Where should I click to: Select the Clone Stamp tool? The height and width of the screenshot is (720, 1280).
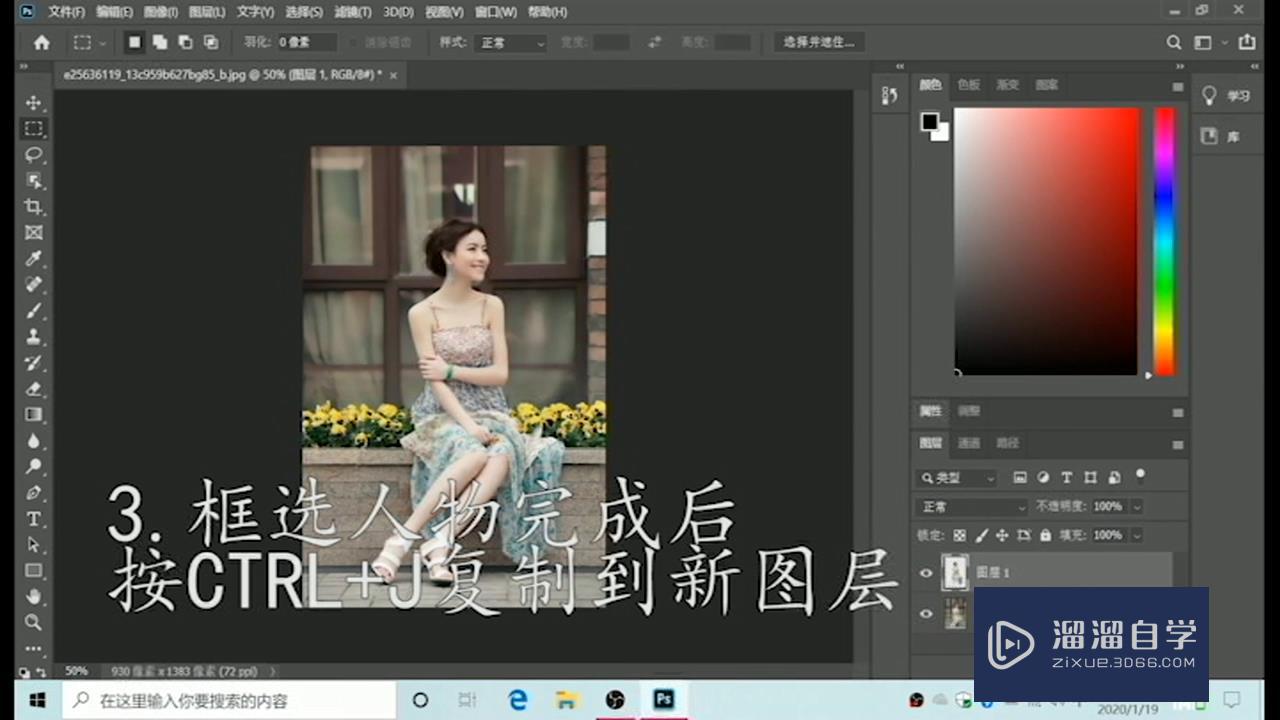34,337
